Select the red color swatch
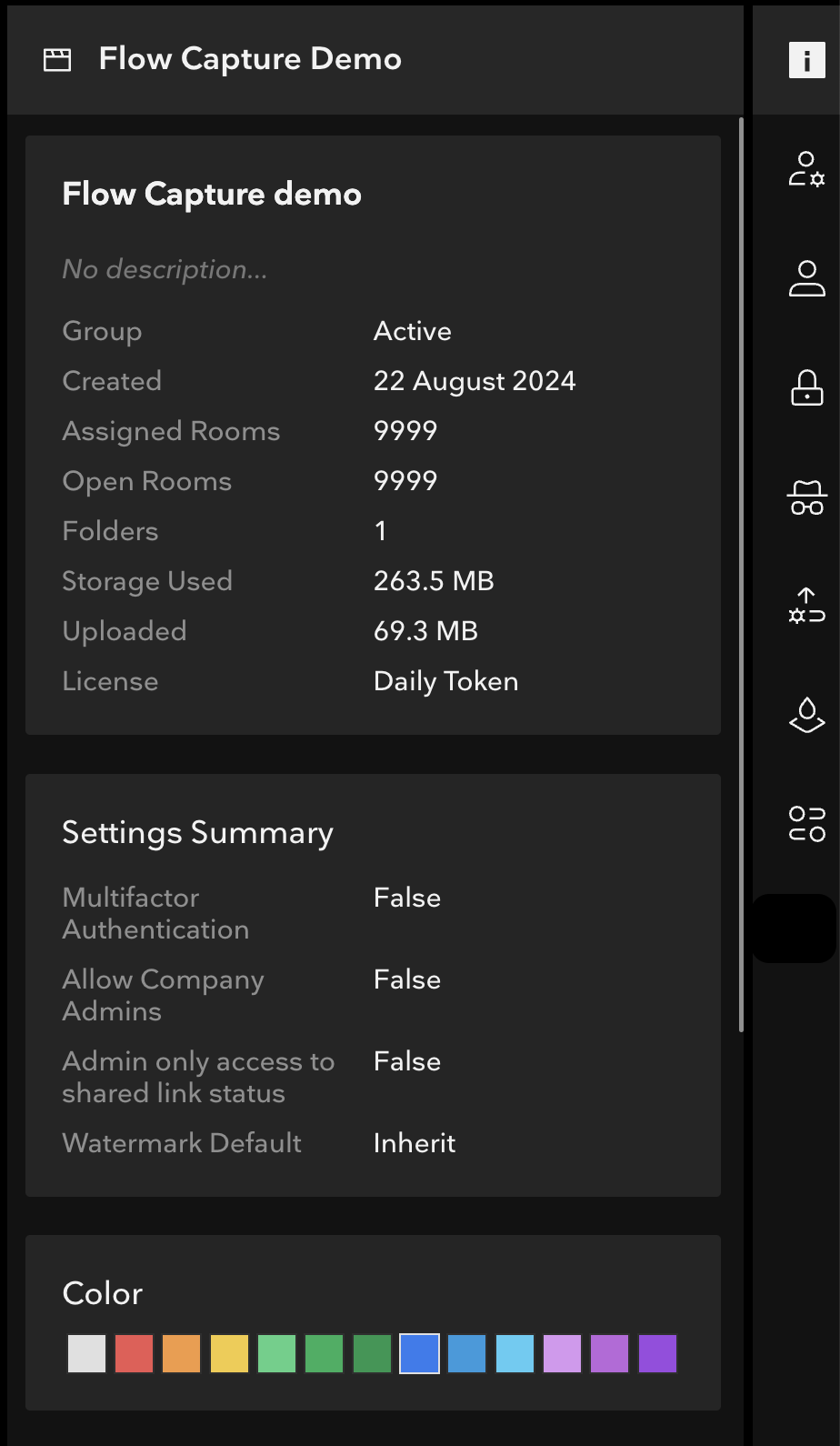 click(135, 1353)
